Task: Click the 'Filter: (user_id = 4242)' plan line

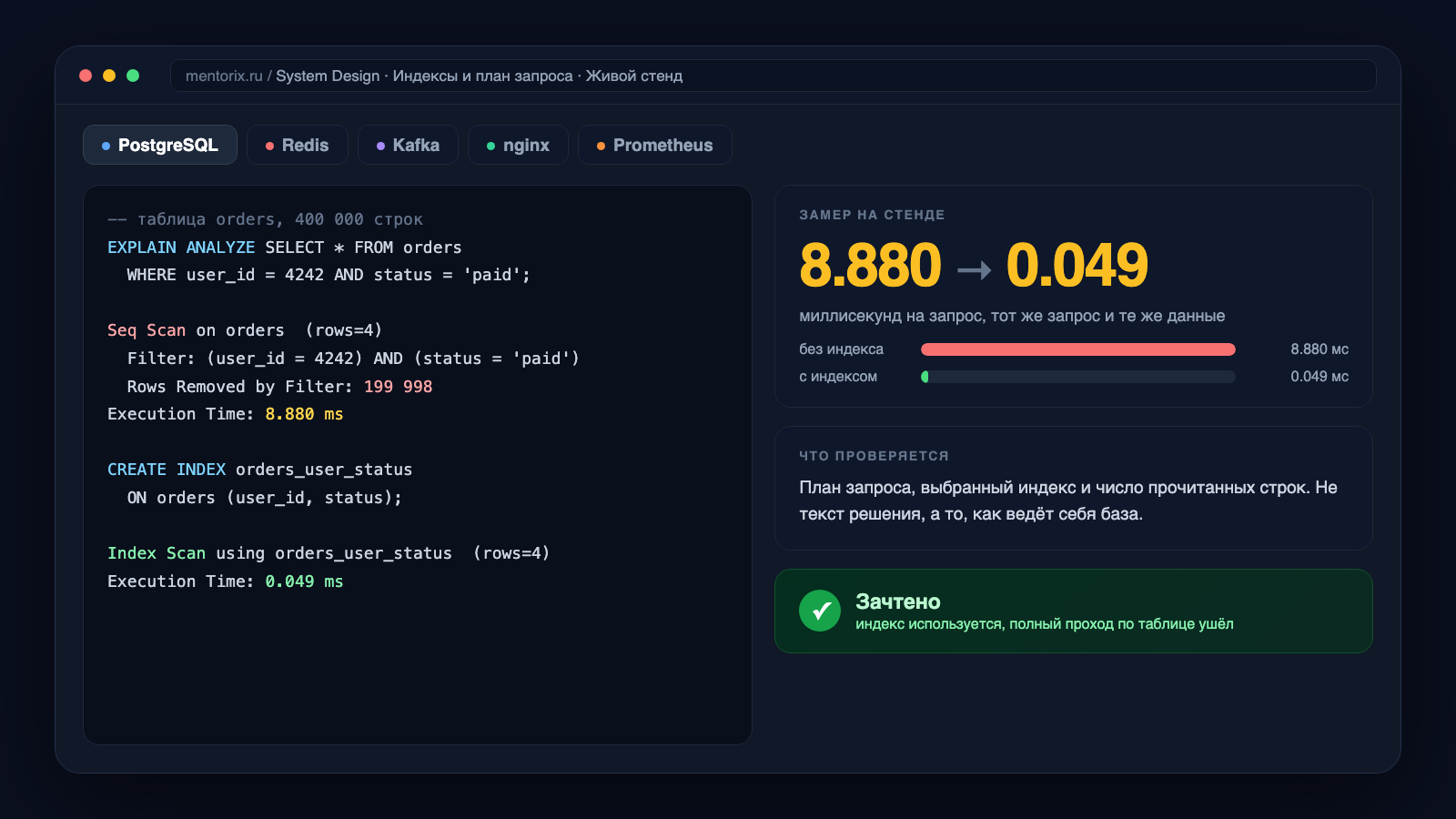Action: [353, 359]
